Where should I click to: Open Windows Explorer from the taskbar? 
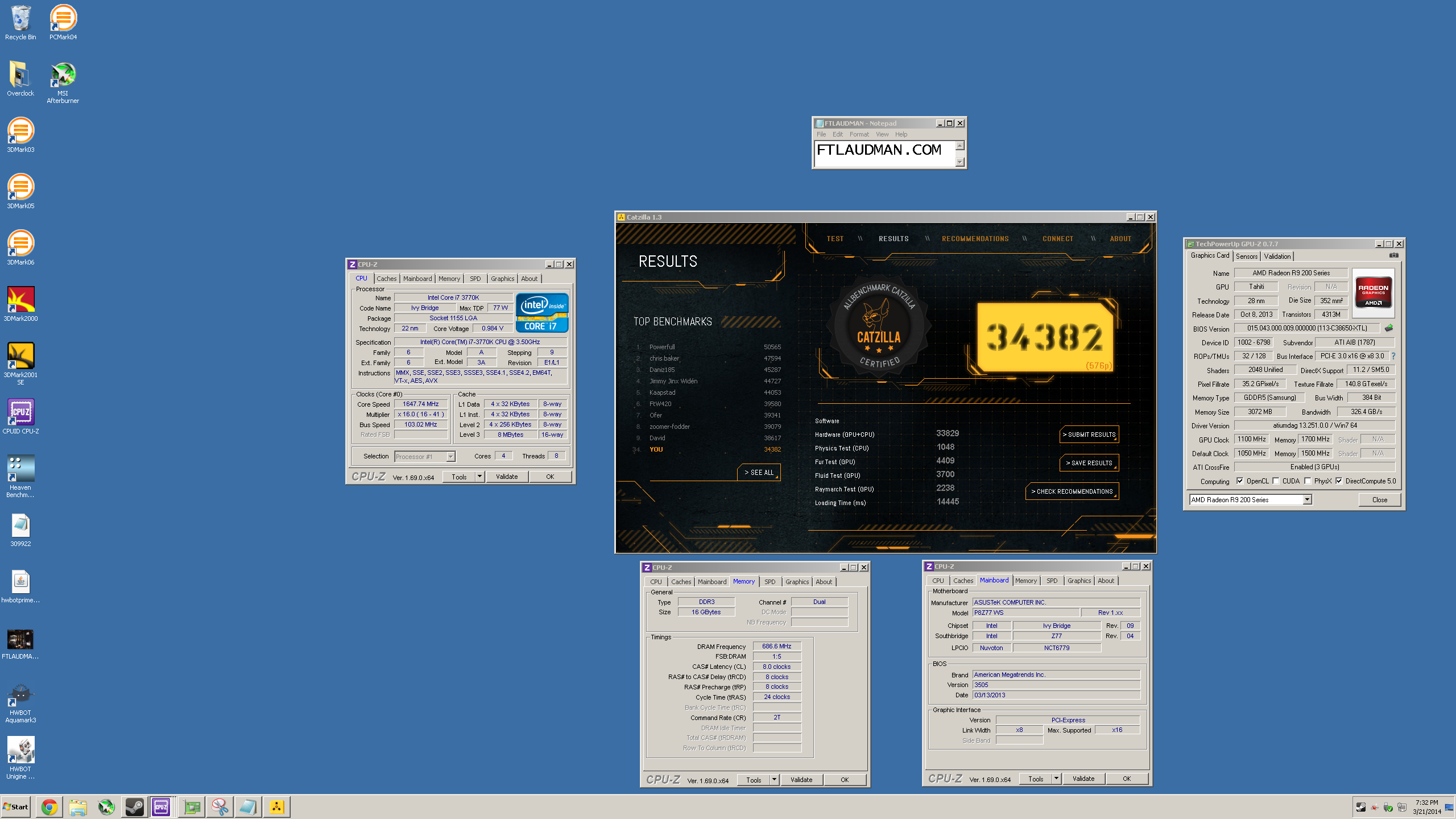(78, 807)
